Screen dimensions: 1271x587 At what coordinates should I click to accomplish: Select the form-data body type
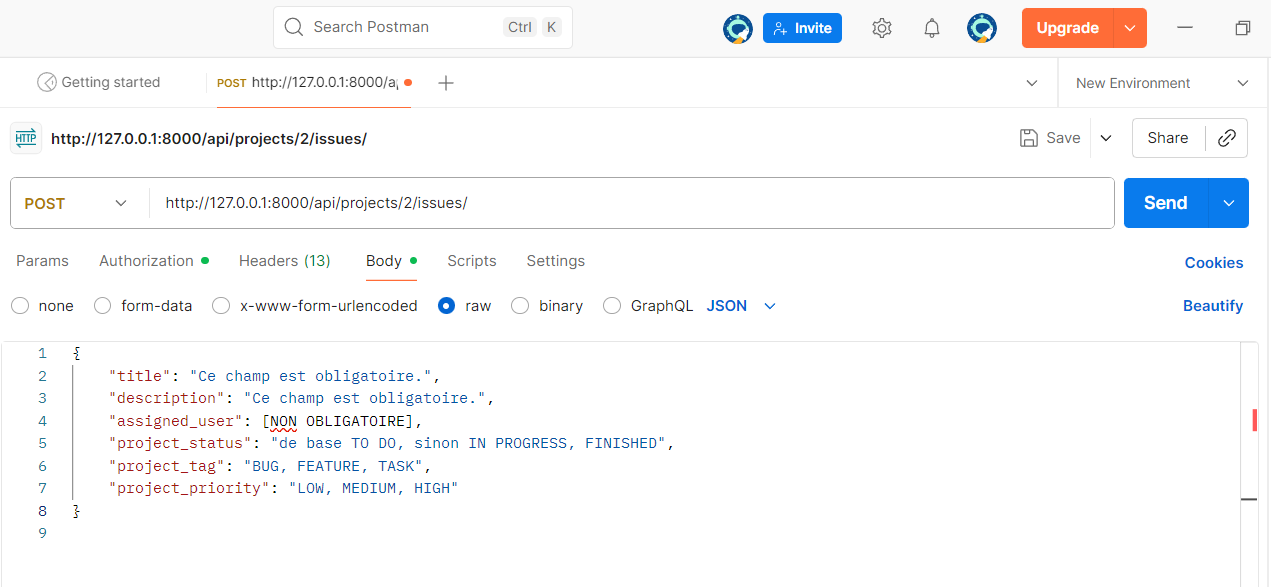tap(102, 306)
